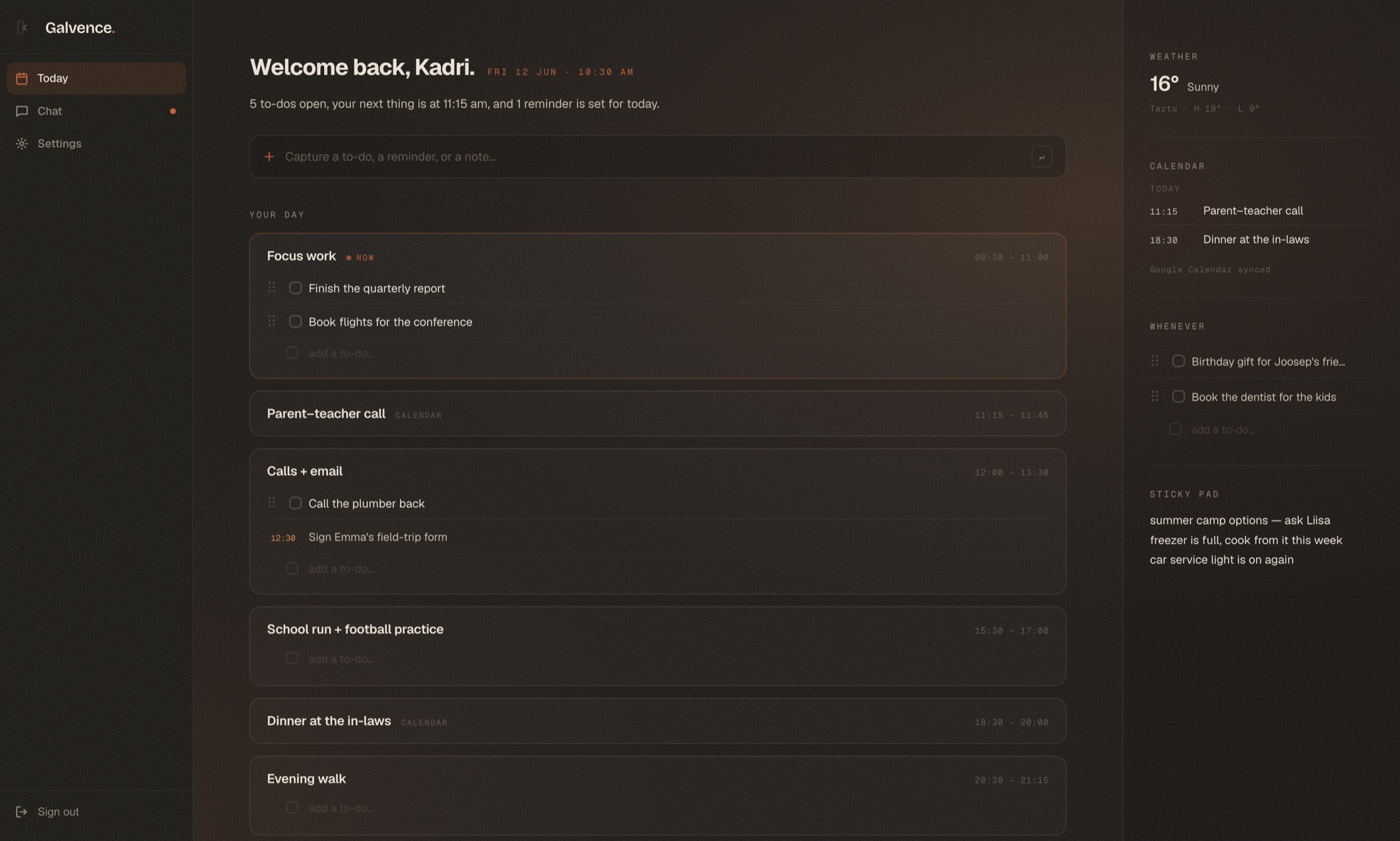Open the Settings page in sidebar
This screenshot has width=1400, height=841.
pyautogui.click(x=96, y=143)
